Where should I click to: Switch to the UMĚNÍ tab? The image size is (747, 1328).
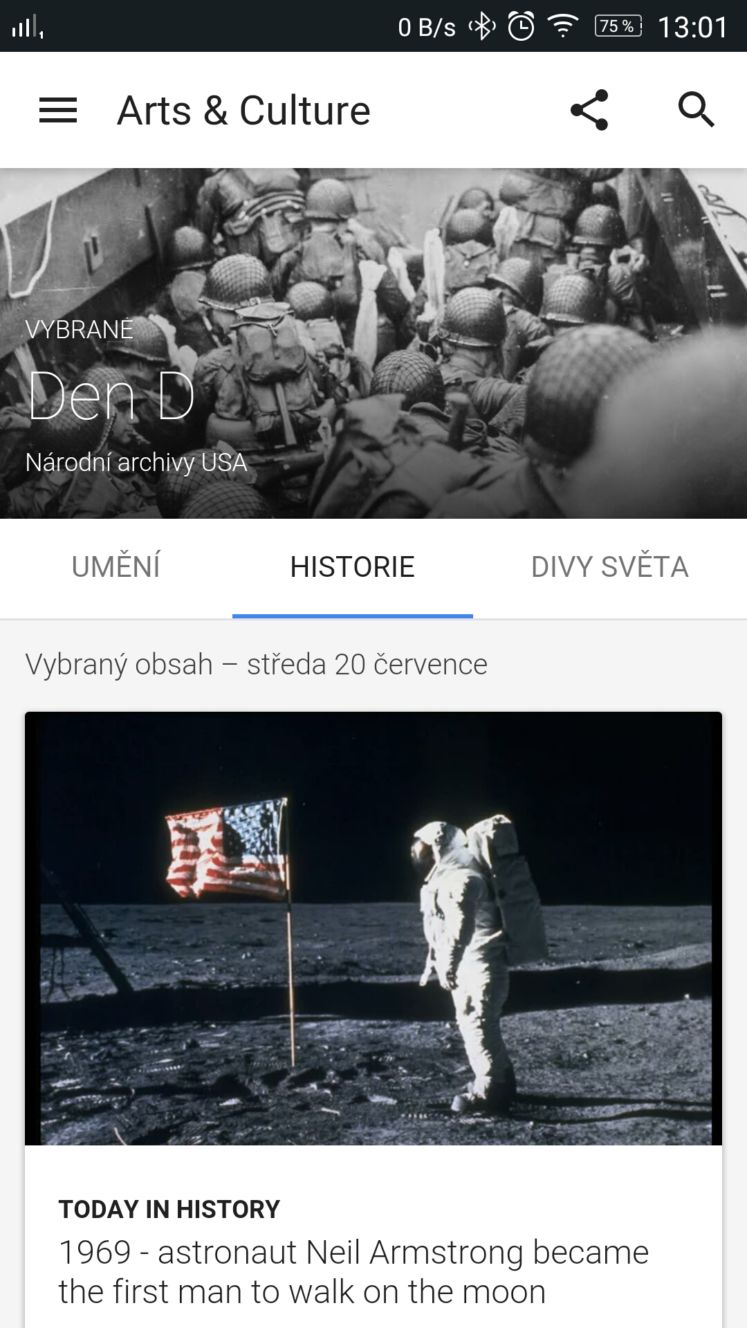(x=116, y=567)
